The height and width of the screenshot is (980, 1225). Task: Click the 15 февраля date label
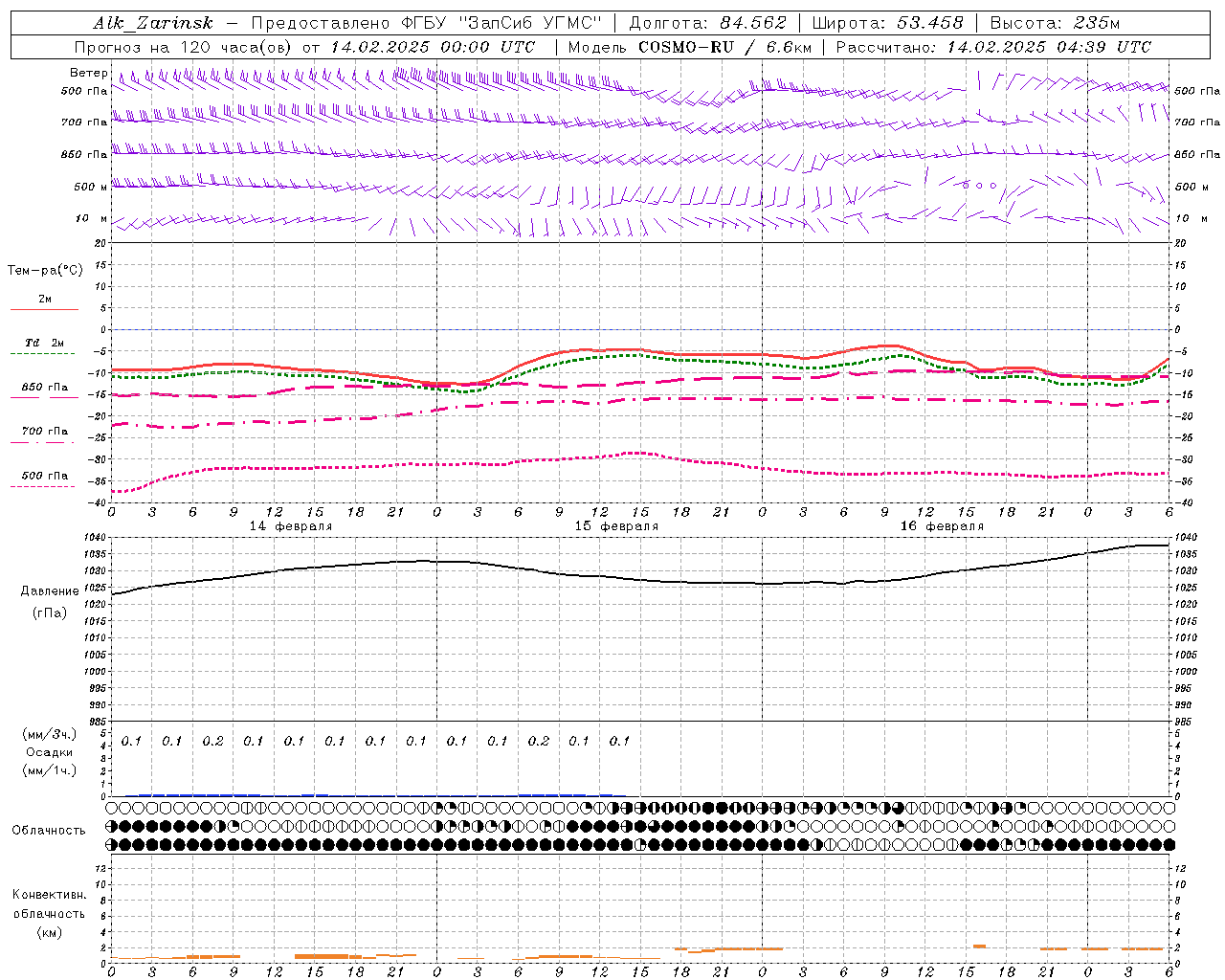click(x=616, y=526)
